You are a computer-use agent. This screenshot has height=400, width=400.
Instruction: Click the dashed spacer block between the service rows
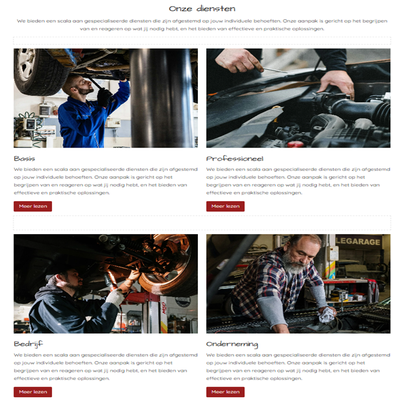point(202,223)
